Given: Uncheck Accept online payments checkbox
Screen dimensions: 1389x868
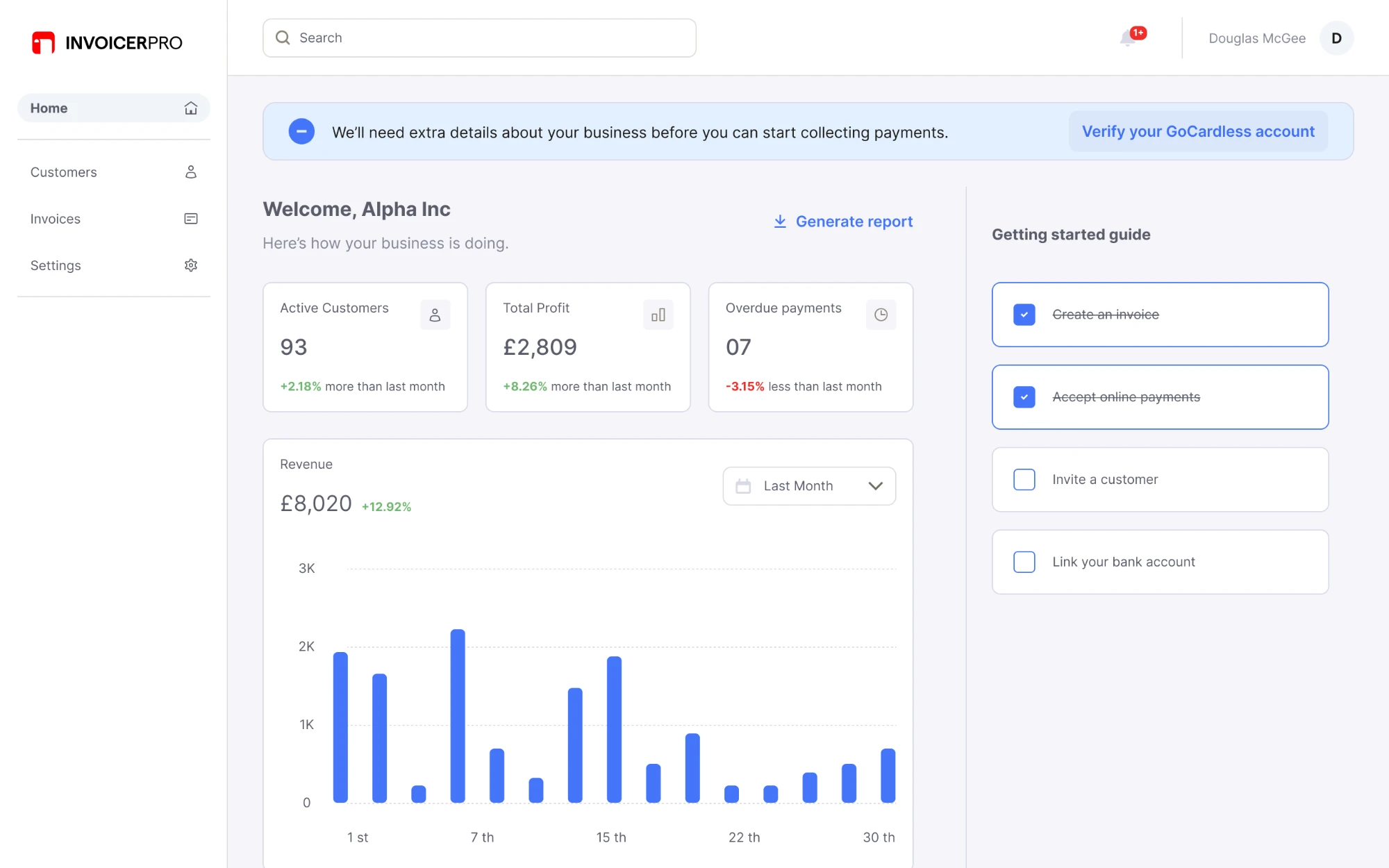Looking at the screenshot, I should coord(1024,397).
